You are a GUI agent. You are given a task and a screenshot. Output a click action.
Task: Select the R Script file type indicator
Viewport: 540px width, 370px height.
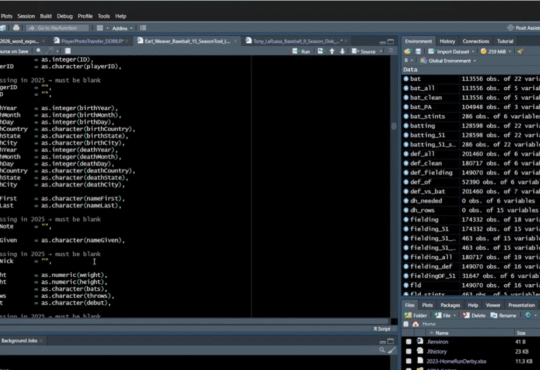click(x=383, y=329)
